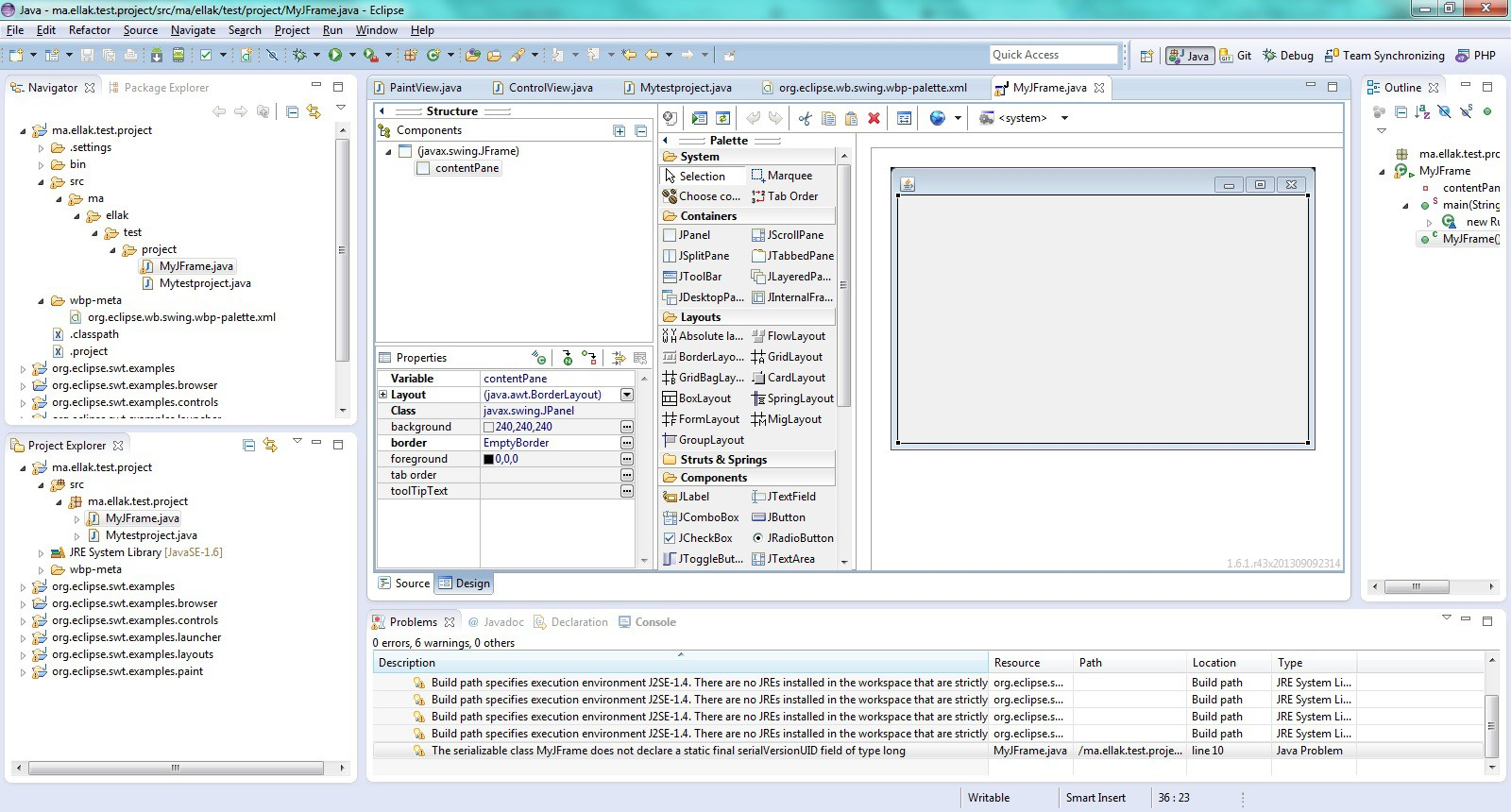
Task: Open the Javadoc view tab
Action: pos(496,622)
